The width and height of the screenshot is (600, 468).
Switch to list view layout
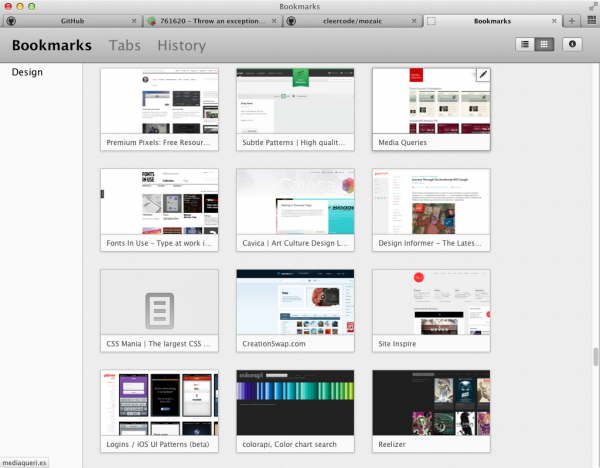[525, 44]
